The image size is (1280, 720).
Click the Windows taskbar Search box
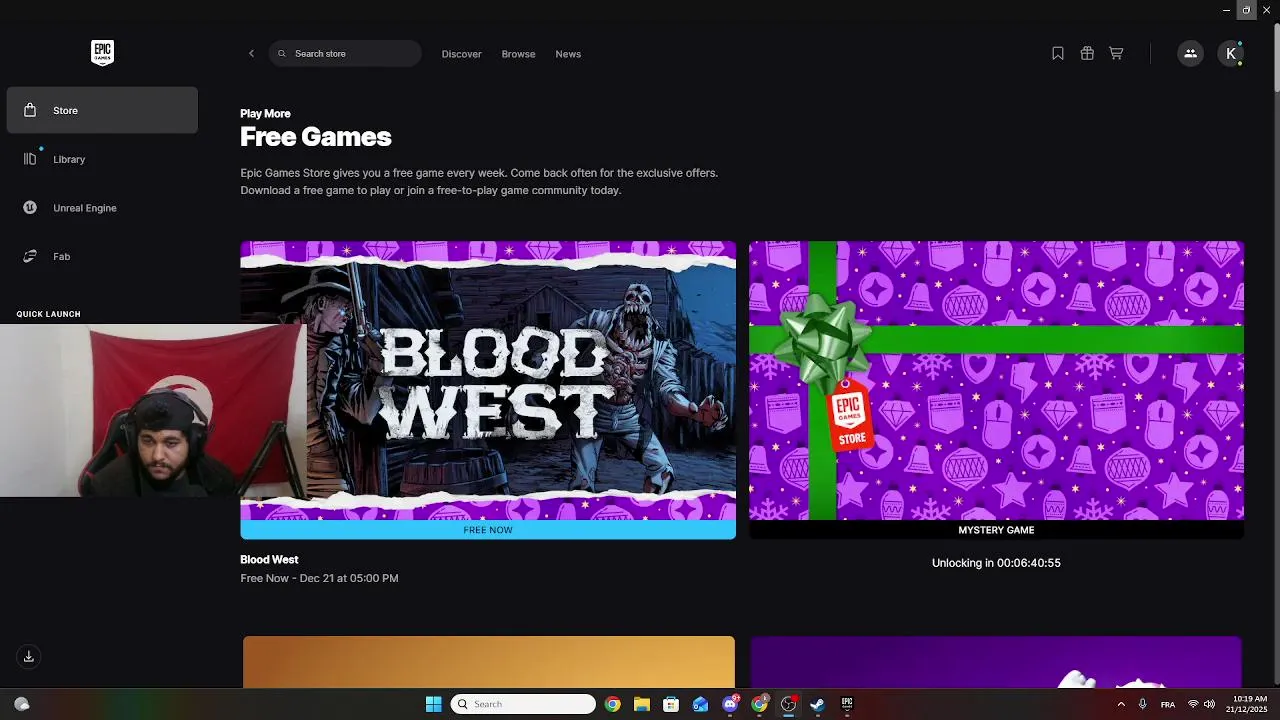coord(523,704)
